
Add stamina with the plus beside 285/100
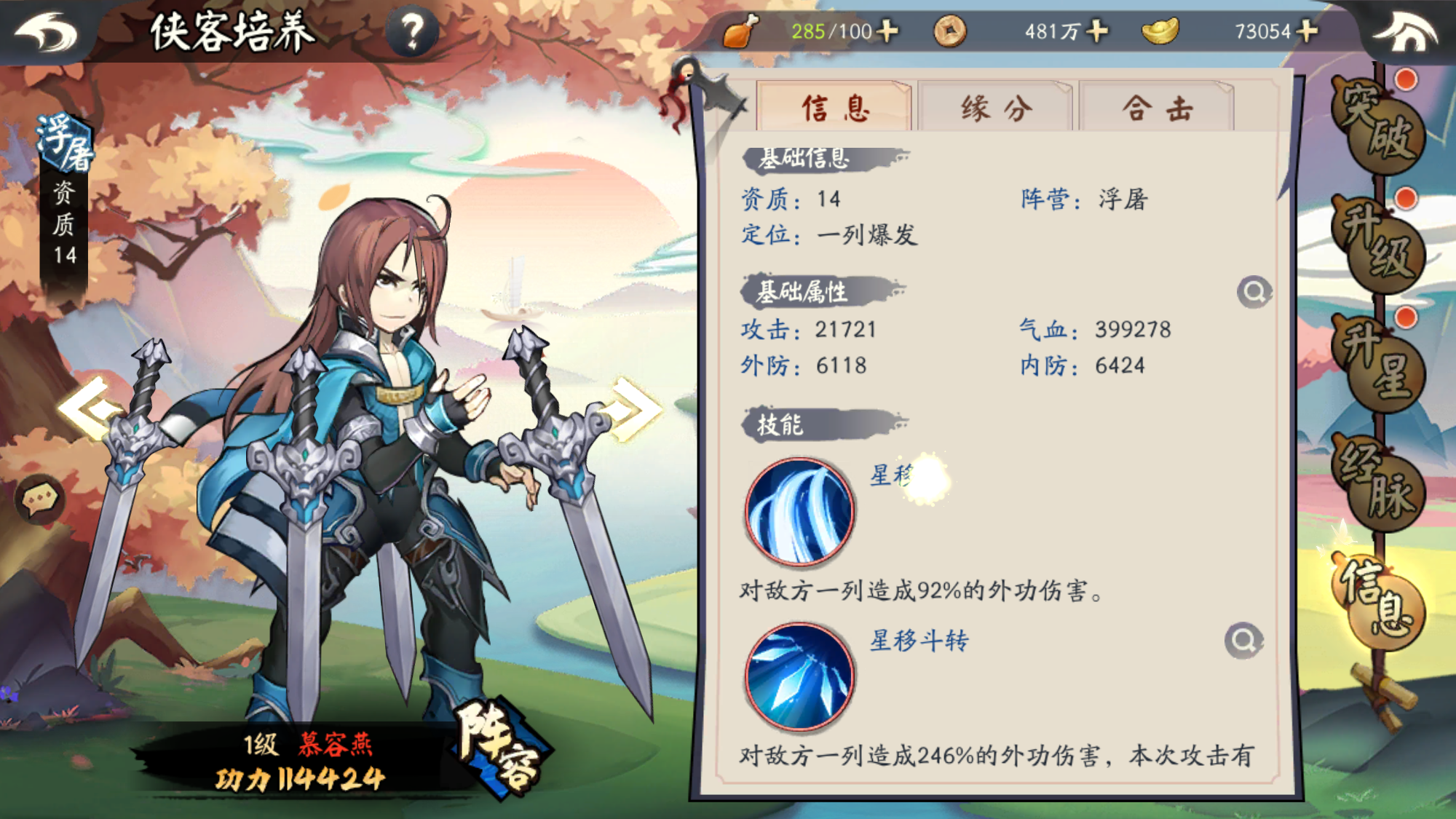point(887,31)
